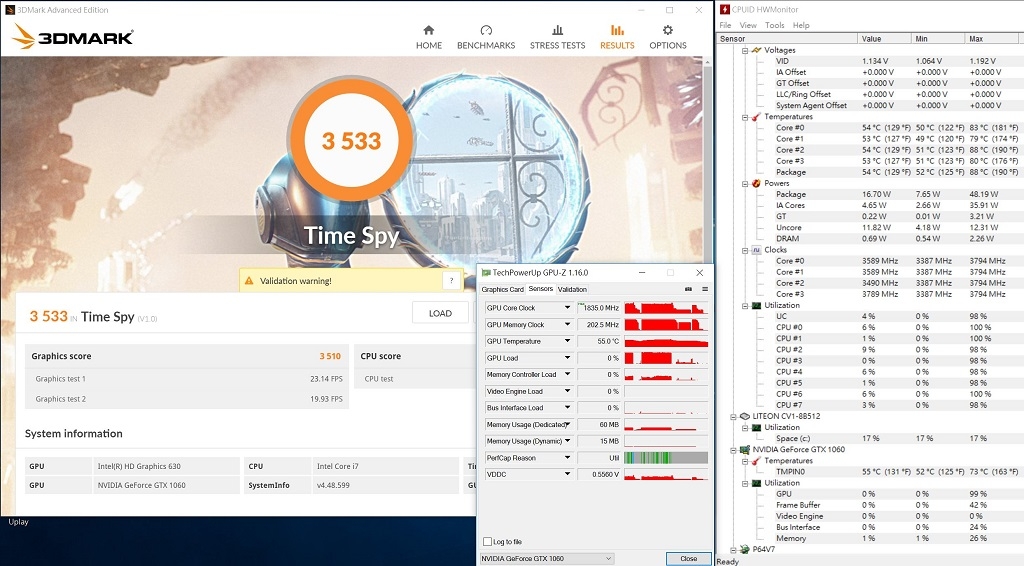
Task: Click the HWMonitor title bar app icon
Action: (x=724, y=9)
